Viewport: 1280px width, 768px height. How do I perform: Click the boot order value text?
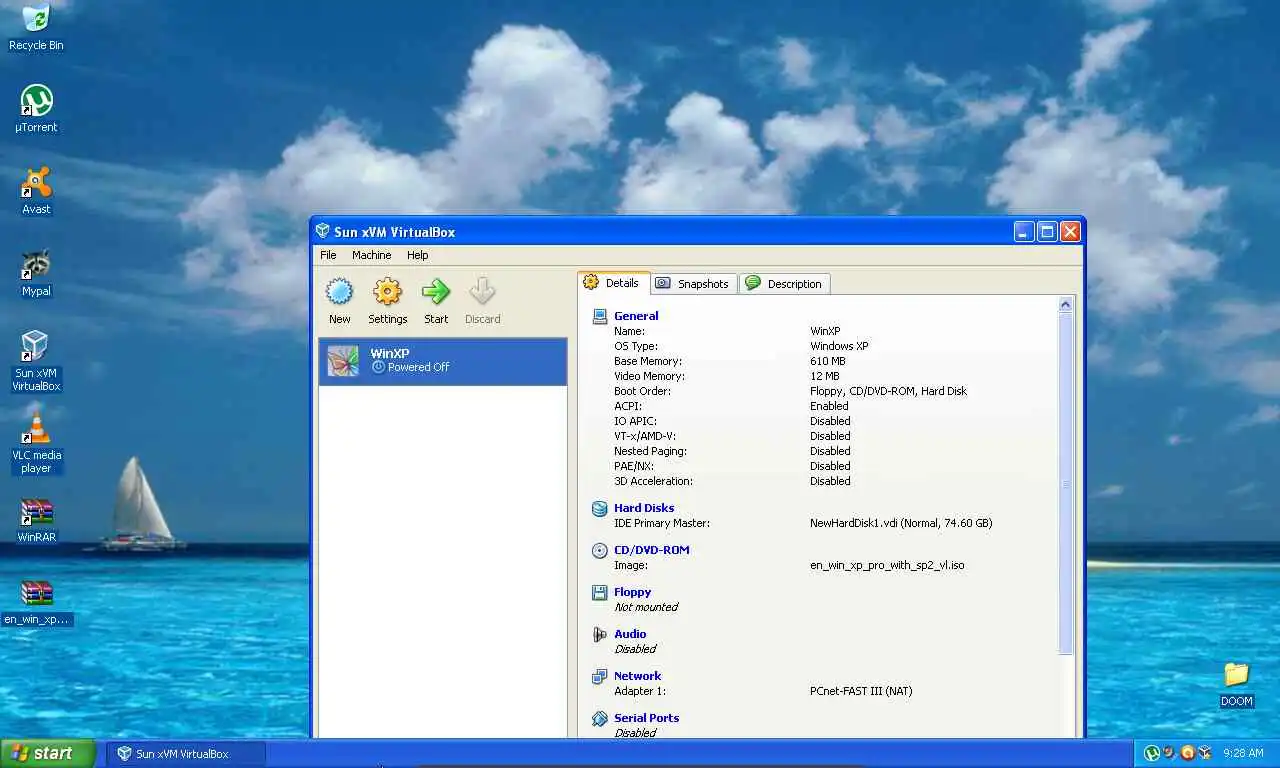point(888,391)
